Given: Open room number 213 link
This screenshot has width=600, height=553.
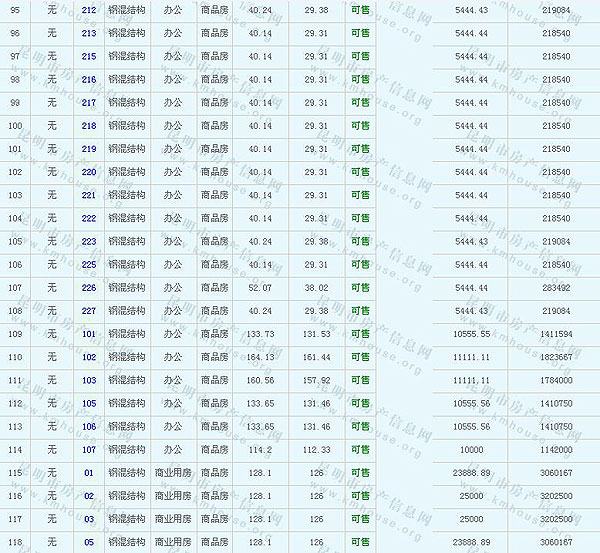Looking at the screenshot, I should [89, 32].
